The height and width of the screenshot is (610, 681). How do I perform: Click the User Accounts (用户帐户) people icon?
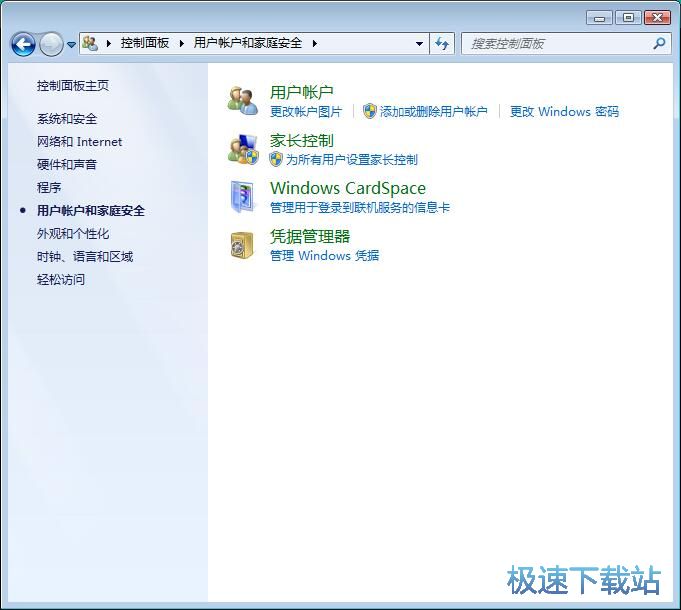pyautogui.click(x=242, y=101)
